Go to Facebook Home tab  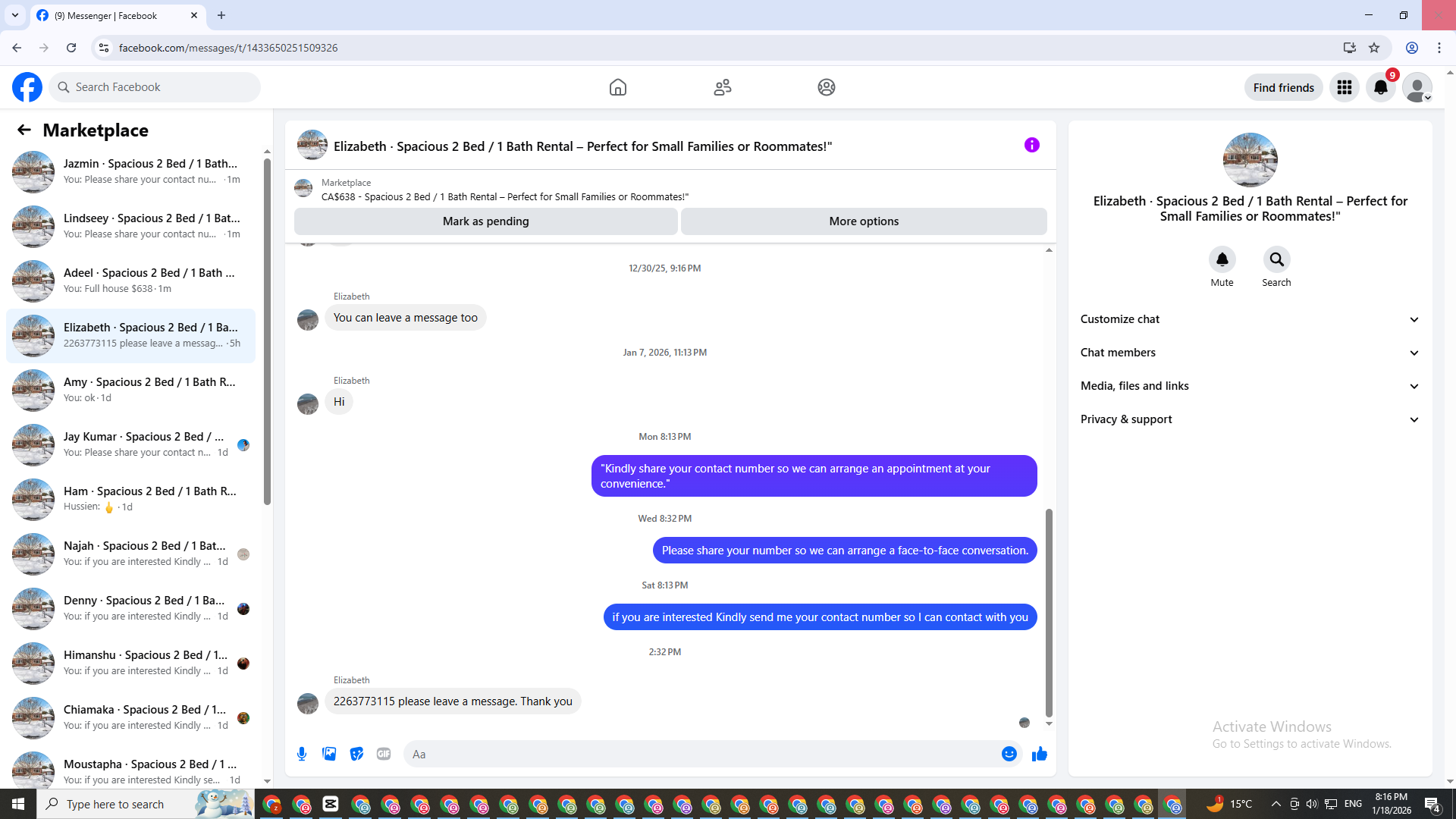point(618,87)
